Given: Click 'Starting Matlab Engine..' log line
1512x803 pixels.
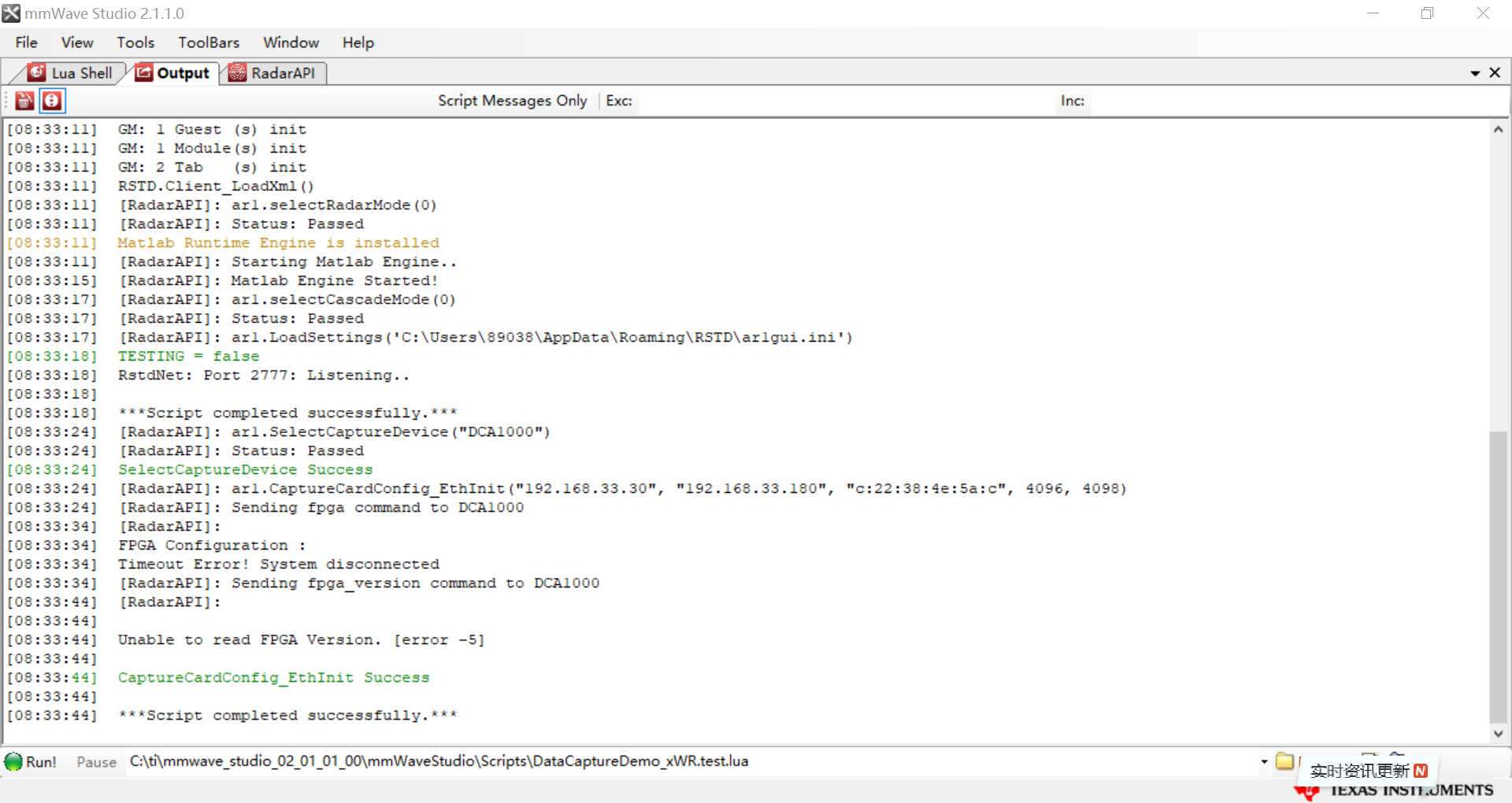Looking at the screenshot, I should 287,262.
